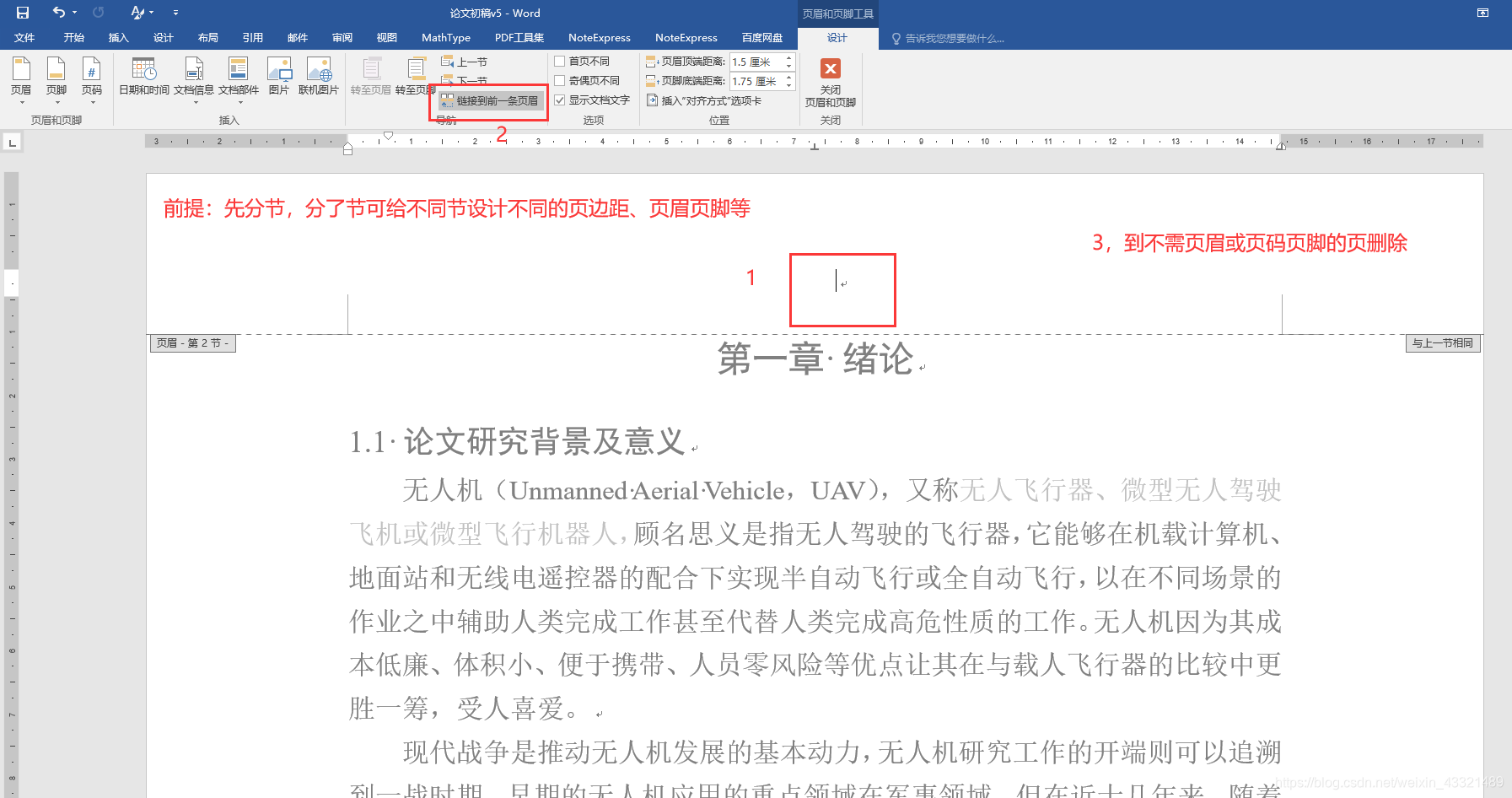
Task: Click the 页眉顶端距离 icon
Action: tap(652, 62)
